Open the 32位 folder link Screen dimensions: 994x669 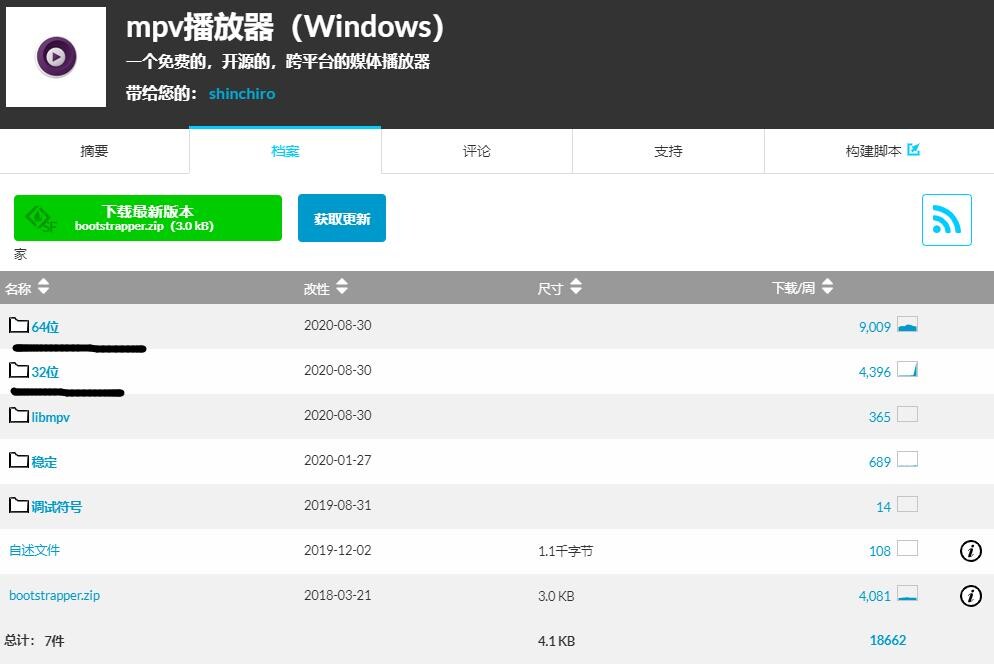coord(45,372)
